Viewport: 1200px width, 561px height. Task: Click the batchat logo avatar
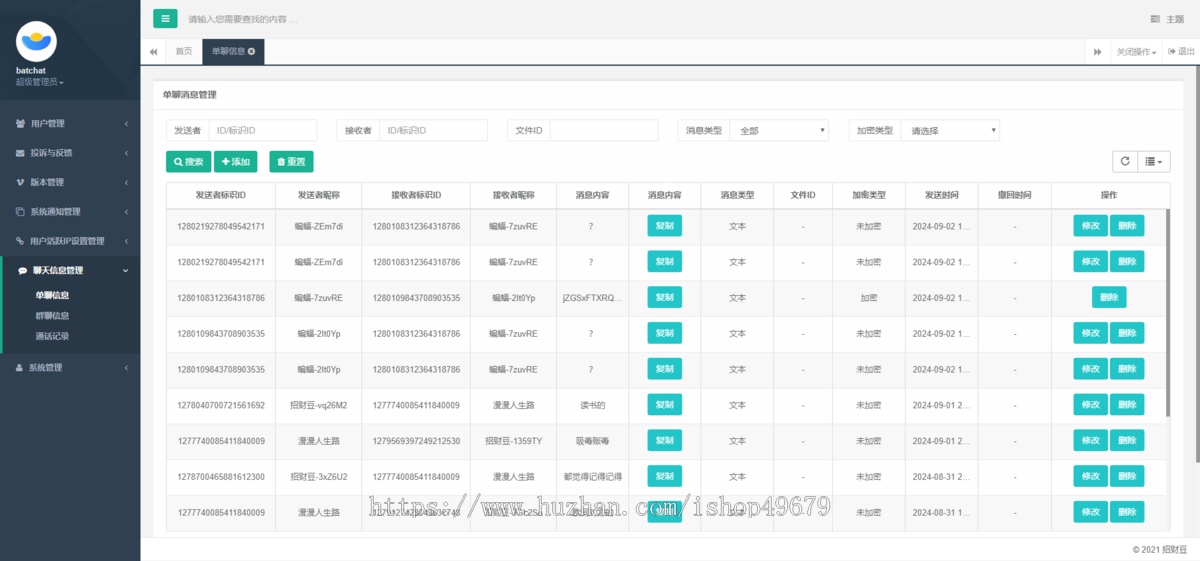[37, 41]
